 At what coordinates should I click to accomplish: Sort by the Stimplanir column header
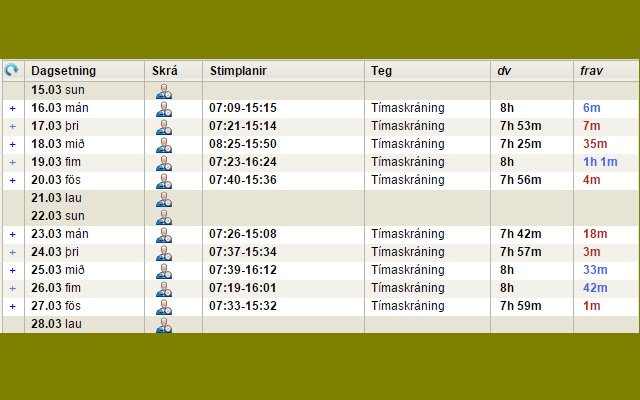tap(238, 71)
